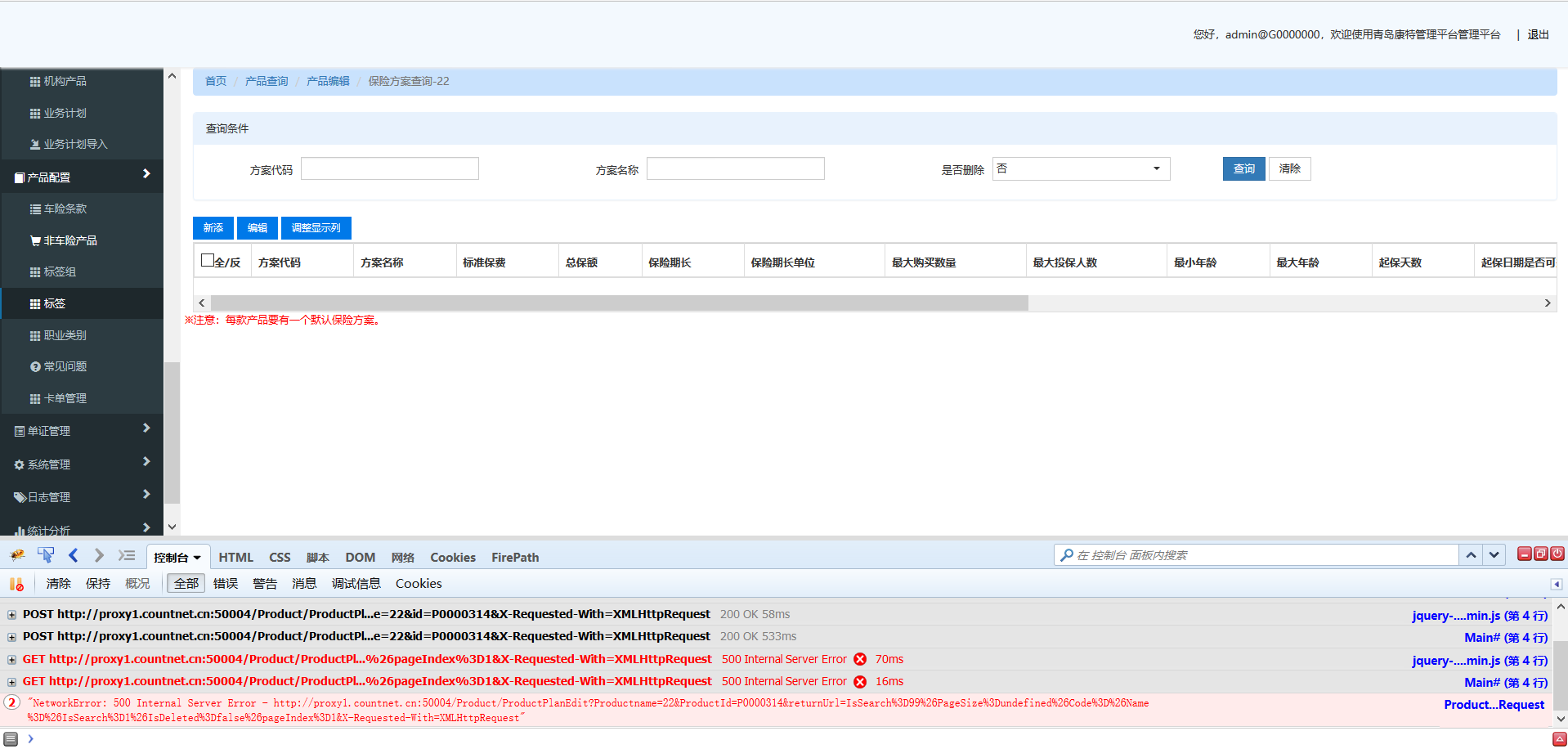Screen dimensions: 1568x749
Task: Toggle the 保持 persist option
Action: tap(98, 584)
